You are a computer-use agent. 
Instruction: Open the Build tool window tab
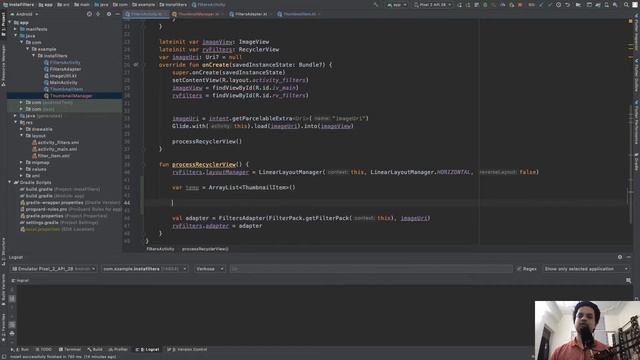(95, 350)
